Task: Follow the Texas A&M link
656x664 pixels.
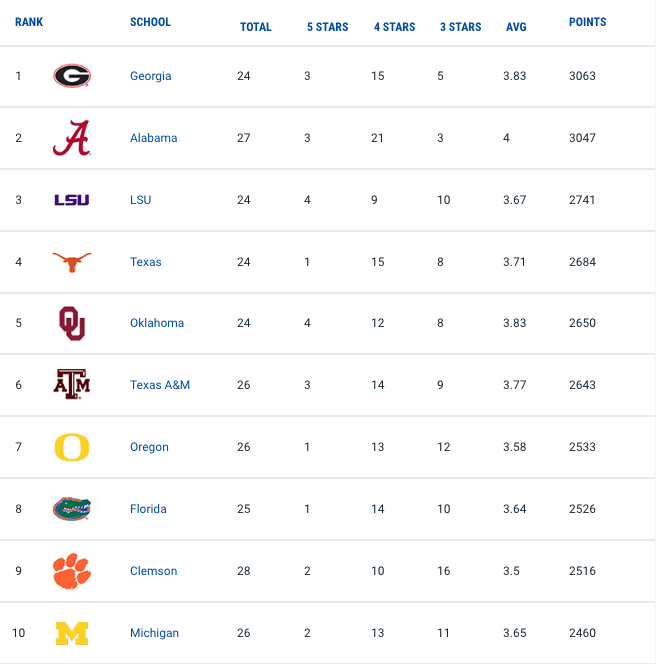Action: (x=160, y=385)
